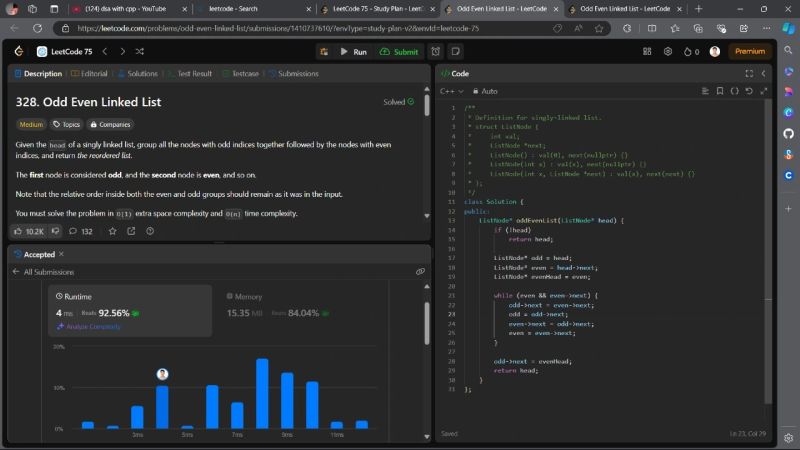Image resolution: width=800 pixels, height=450 pixels.
Task: Switch to the Solutions tab
Action: click(x=138, y=73)
